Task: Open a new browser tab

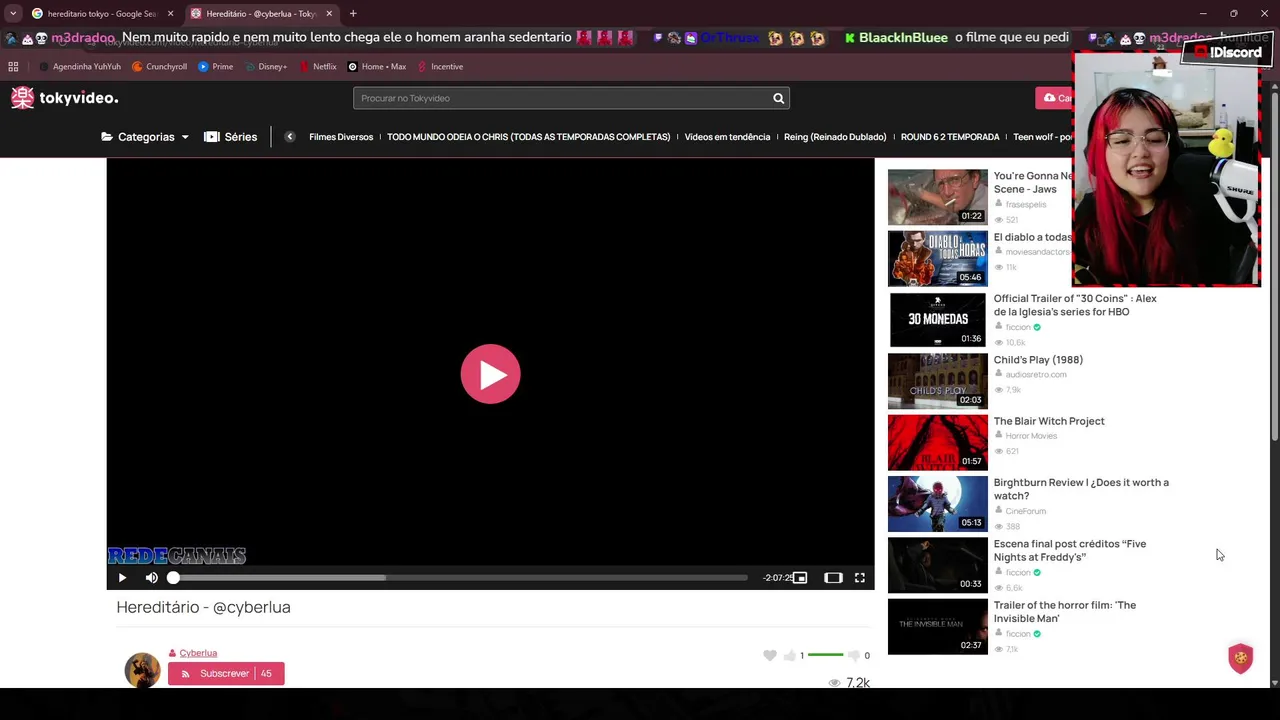Action: (x=353, y=14)
